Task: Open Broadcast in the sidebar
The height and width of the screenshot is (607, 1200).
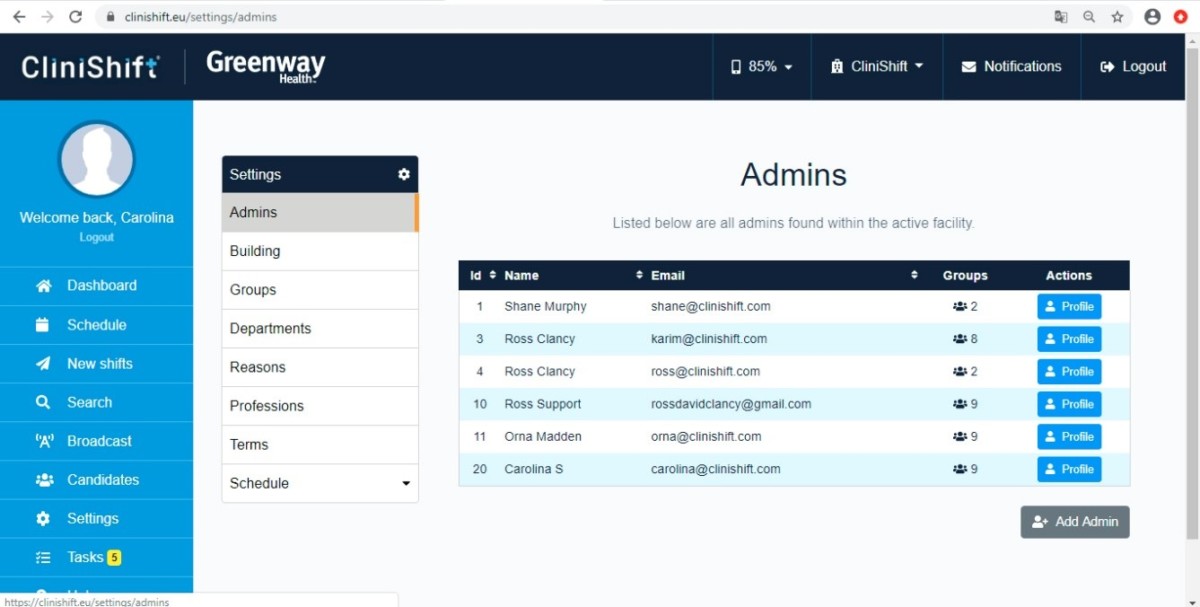Action: click(96, 441)
